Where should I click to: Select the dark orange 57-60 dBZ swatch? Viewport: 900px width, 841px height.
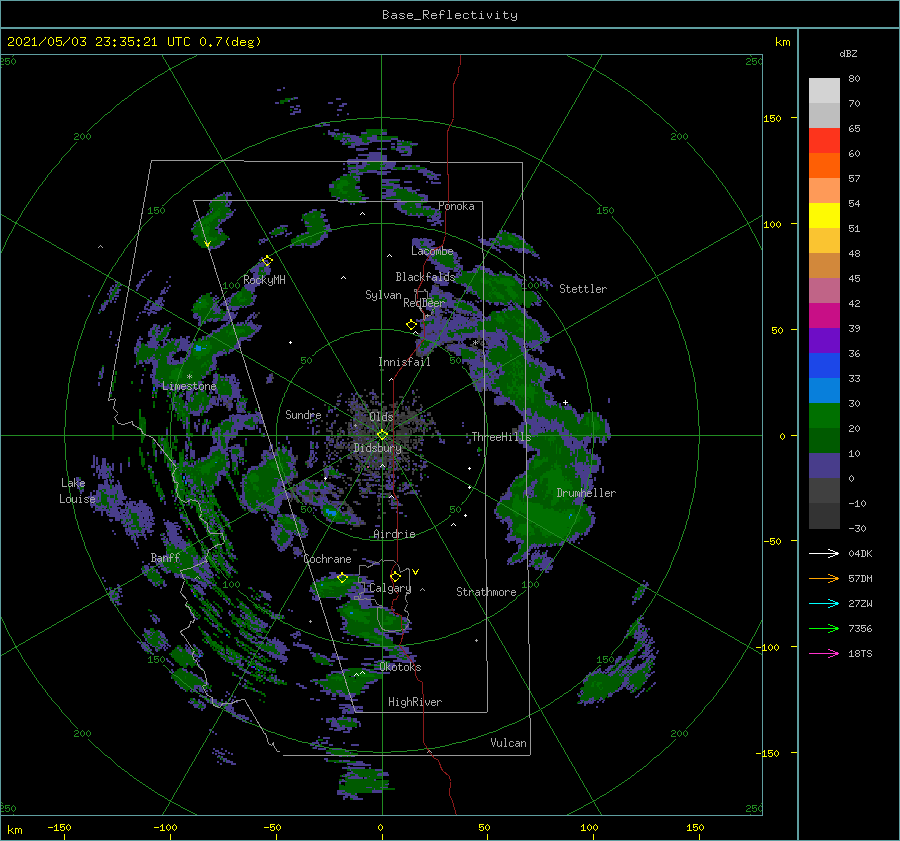pos(824,166)
